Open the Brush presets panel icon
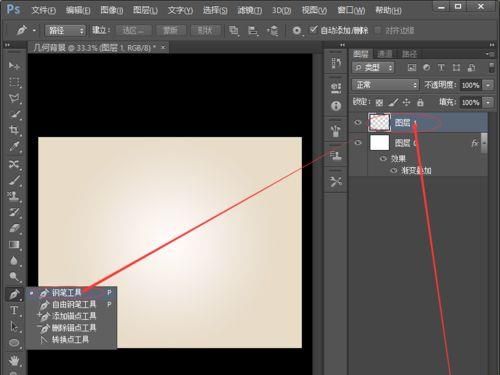This screenshot has height=375, width=500. pos(336,131)
